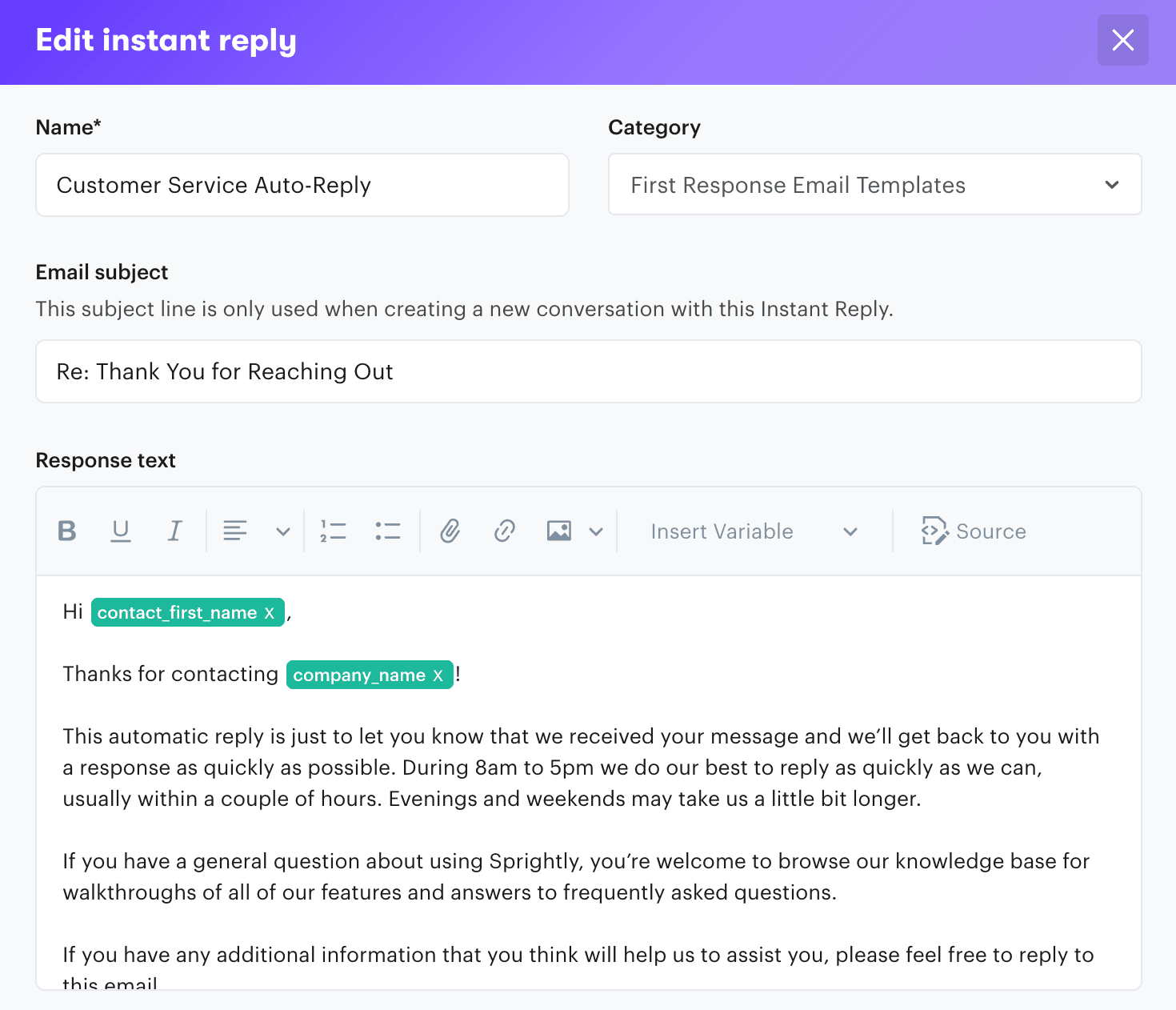Insert a bulleted list
Viewport: 1176px width, 1010px height.
pyautogui.click(x=387, y=531)
